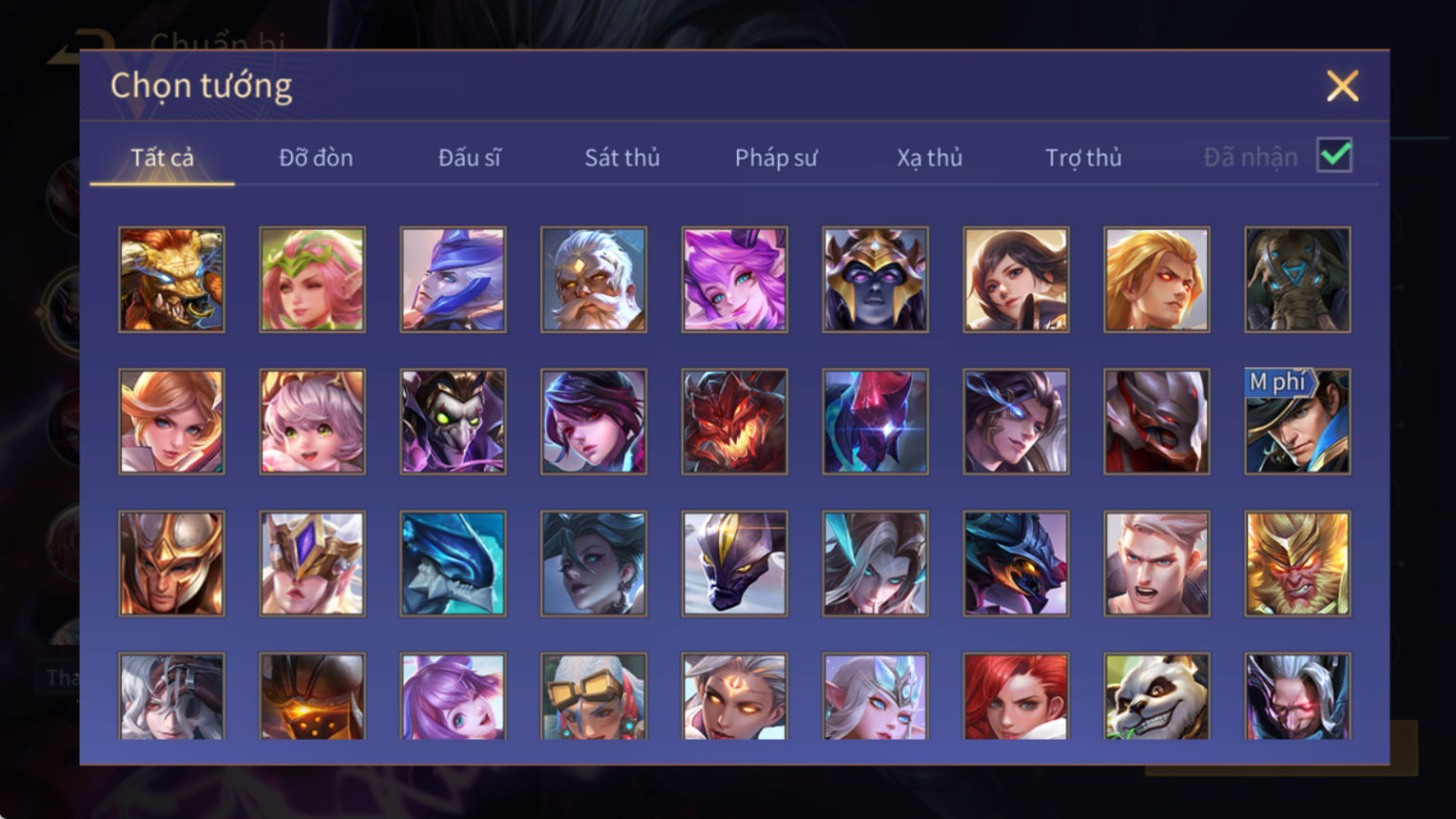
Task: Open the Sát thủ tab
Action: 622,157
